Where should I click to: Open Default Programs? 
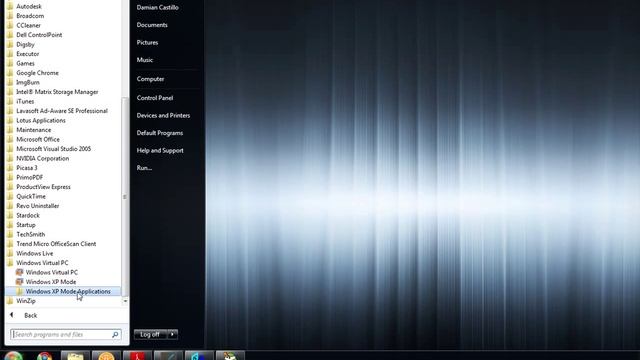tap(160, 133)
